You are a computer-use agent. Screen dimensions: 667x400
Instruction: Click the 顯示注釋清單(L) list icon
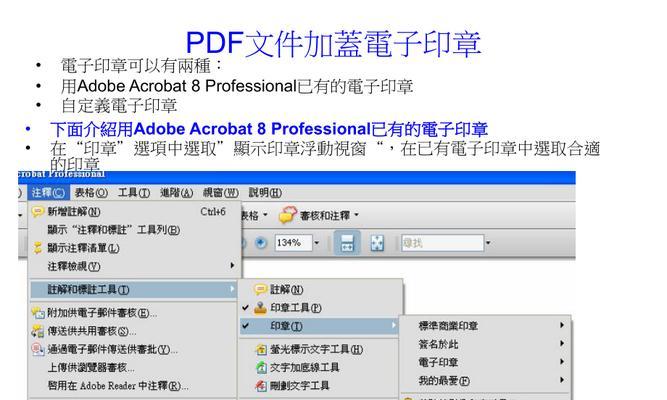(38, 248)
